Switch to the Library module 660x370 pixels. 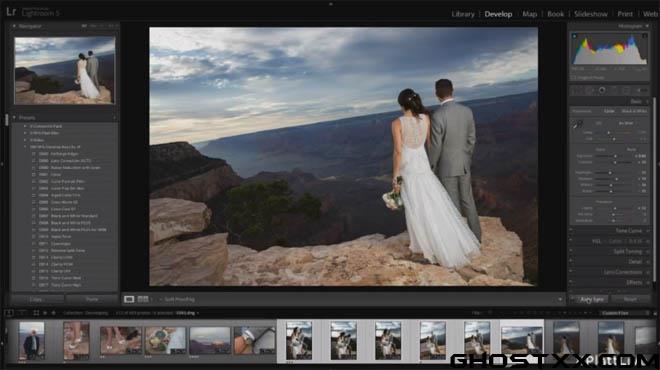pyautogui.click(x=463, y=14)
